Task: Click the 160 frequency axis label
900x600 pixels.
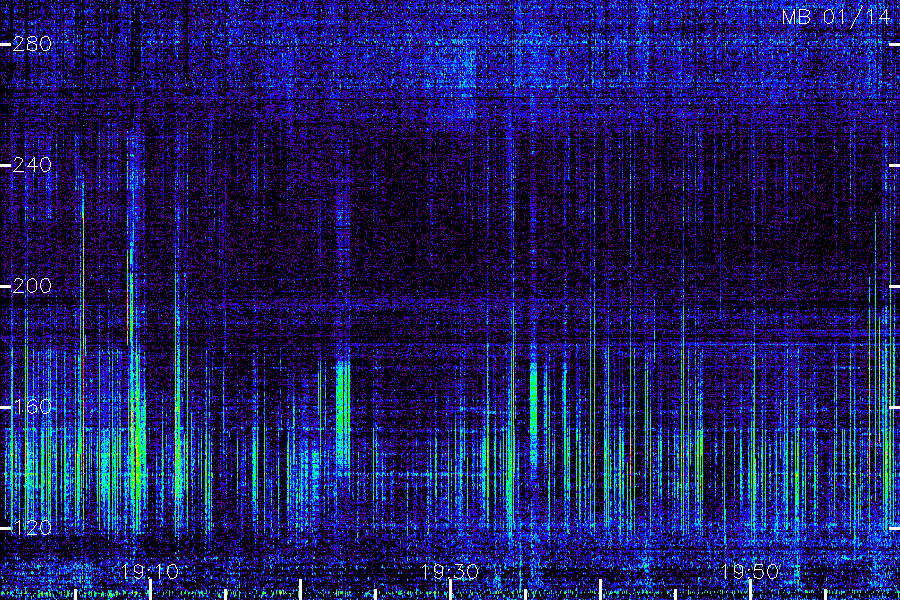Action: [x=32, y=407]
